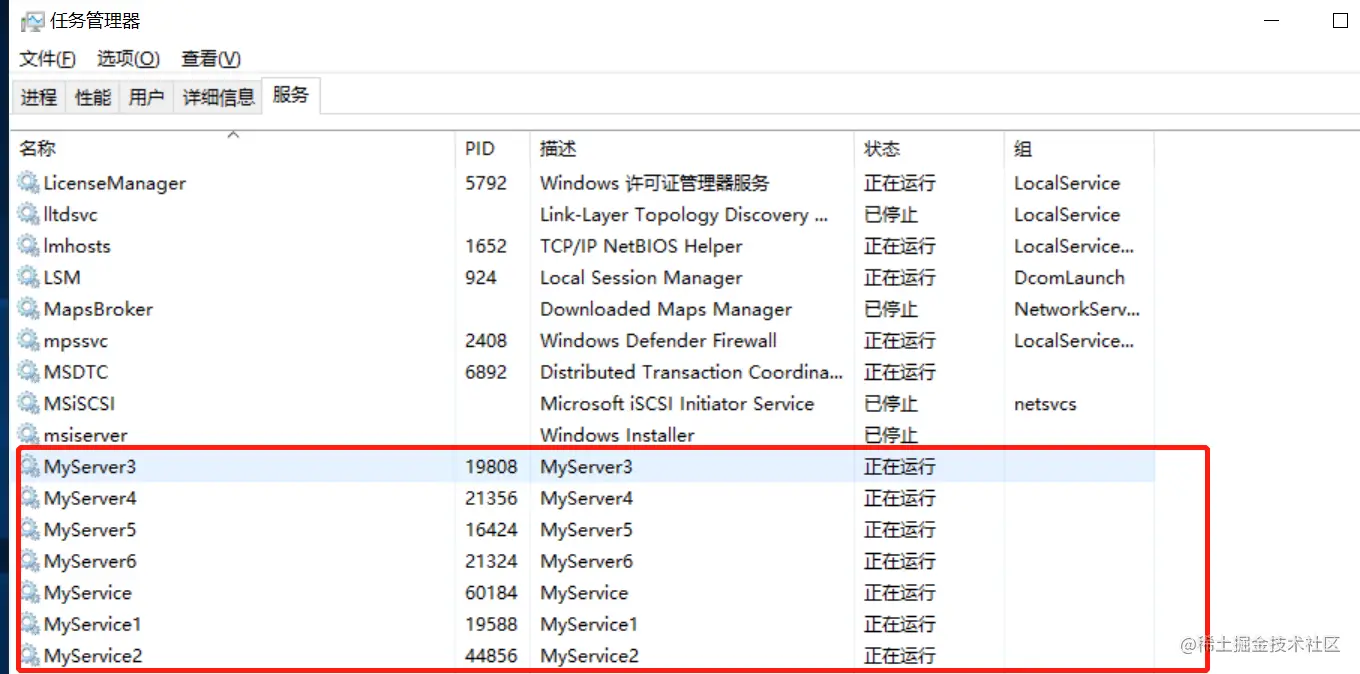Click PID 60184 of MyService
The height and width of the screenshot is (674, 1360).
coord(491,592)
